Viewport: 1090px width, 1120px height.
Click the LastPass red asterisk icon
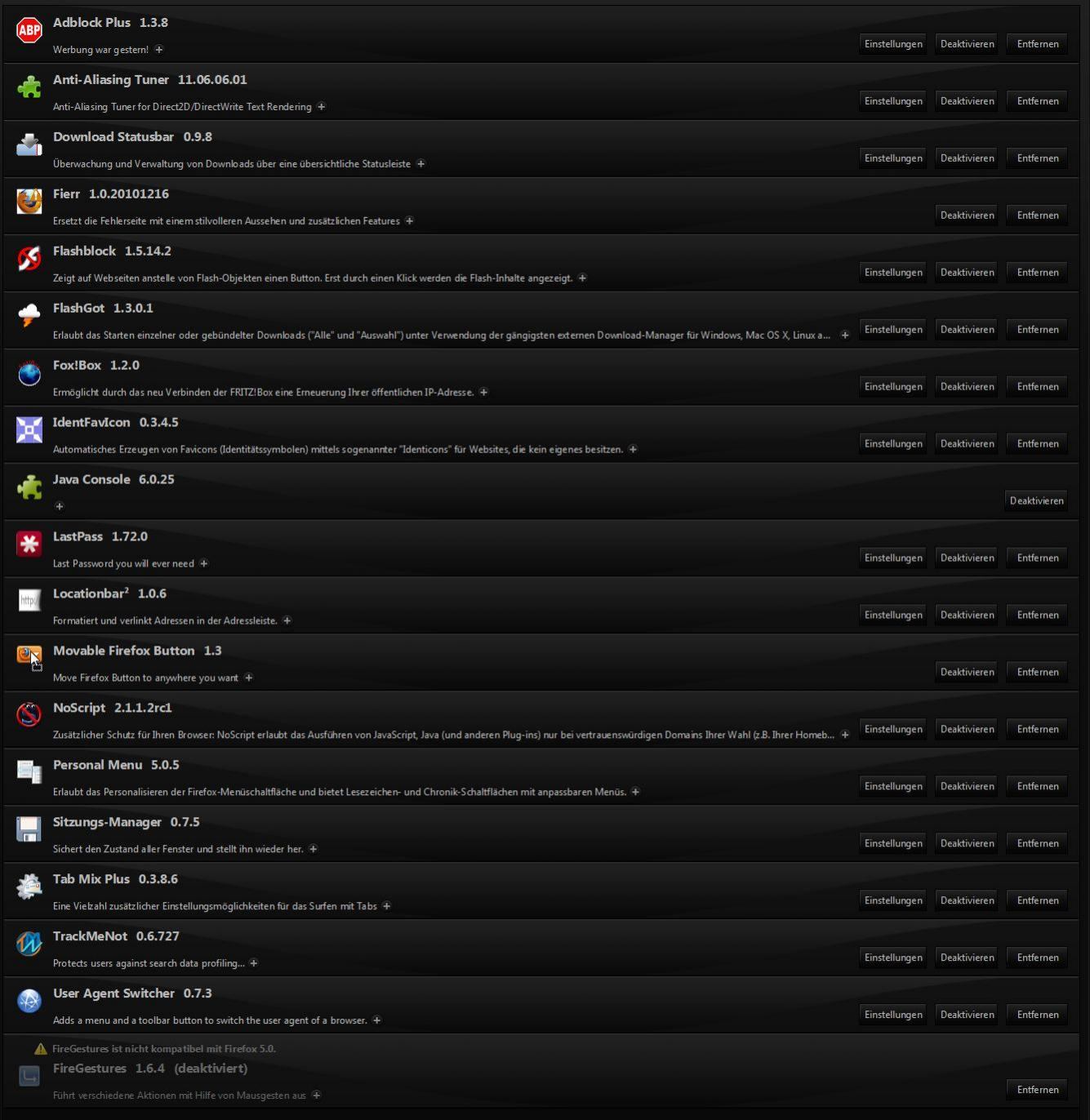(29, 544)
